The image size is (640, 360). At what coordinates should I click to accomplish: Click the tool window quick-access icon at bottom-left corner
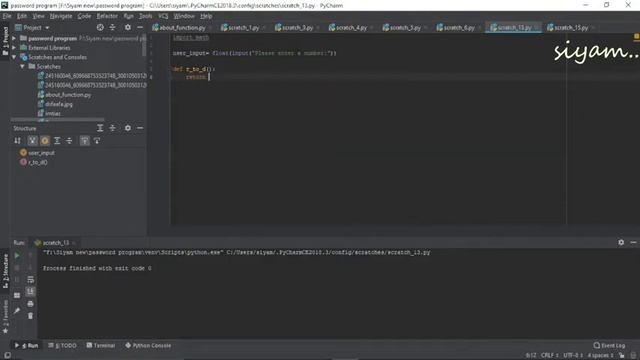pos(7,356)
